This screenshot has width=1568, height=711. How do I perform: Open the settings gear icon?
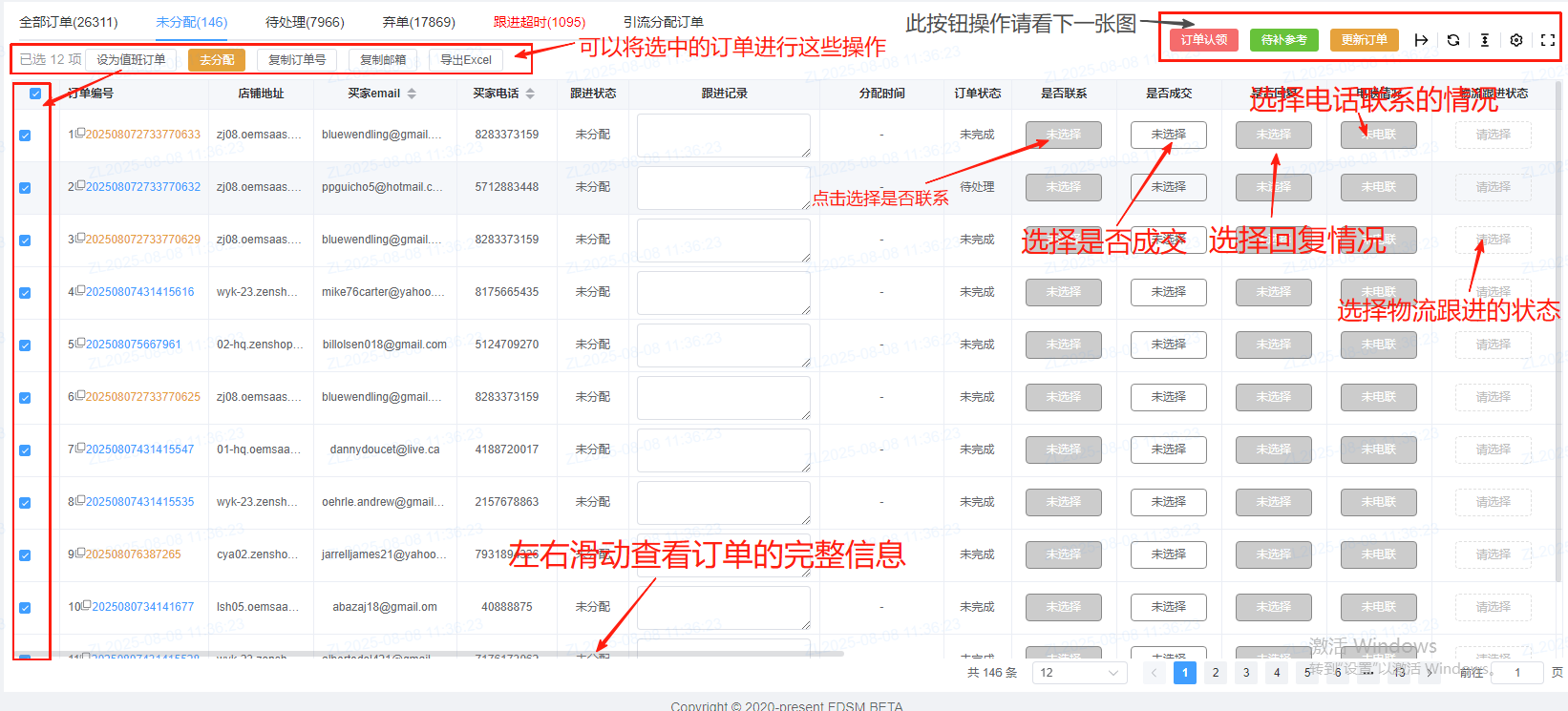coord(1516,40)
